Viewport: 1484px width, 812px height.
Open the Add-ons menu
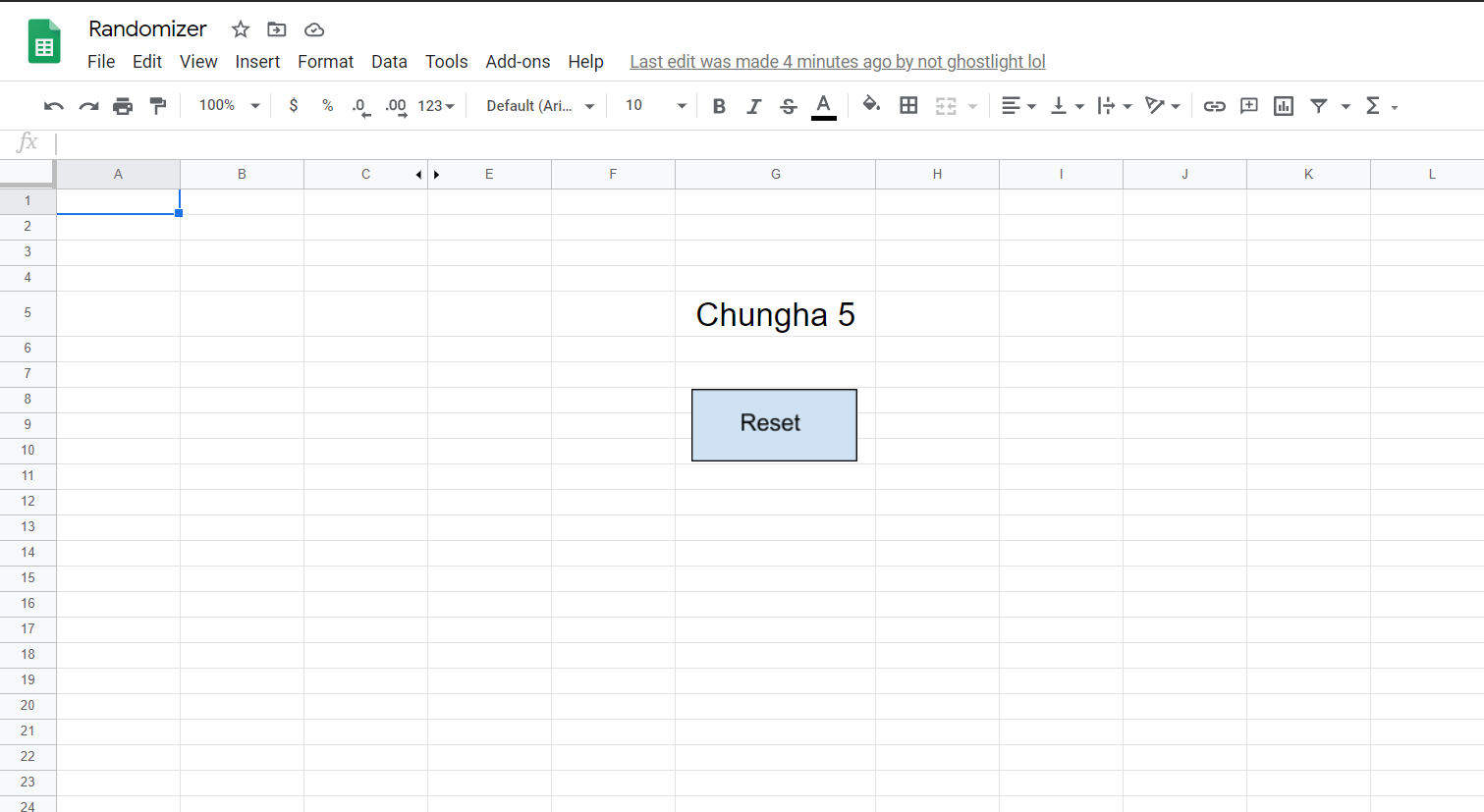[x=518, y=61]
